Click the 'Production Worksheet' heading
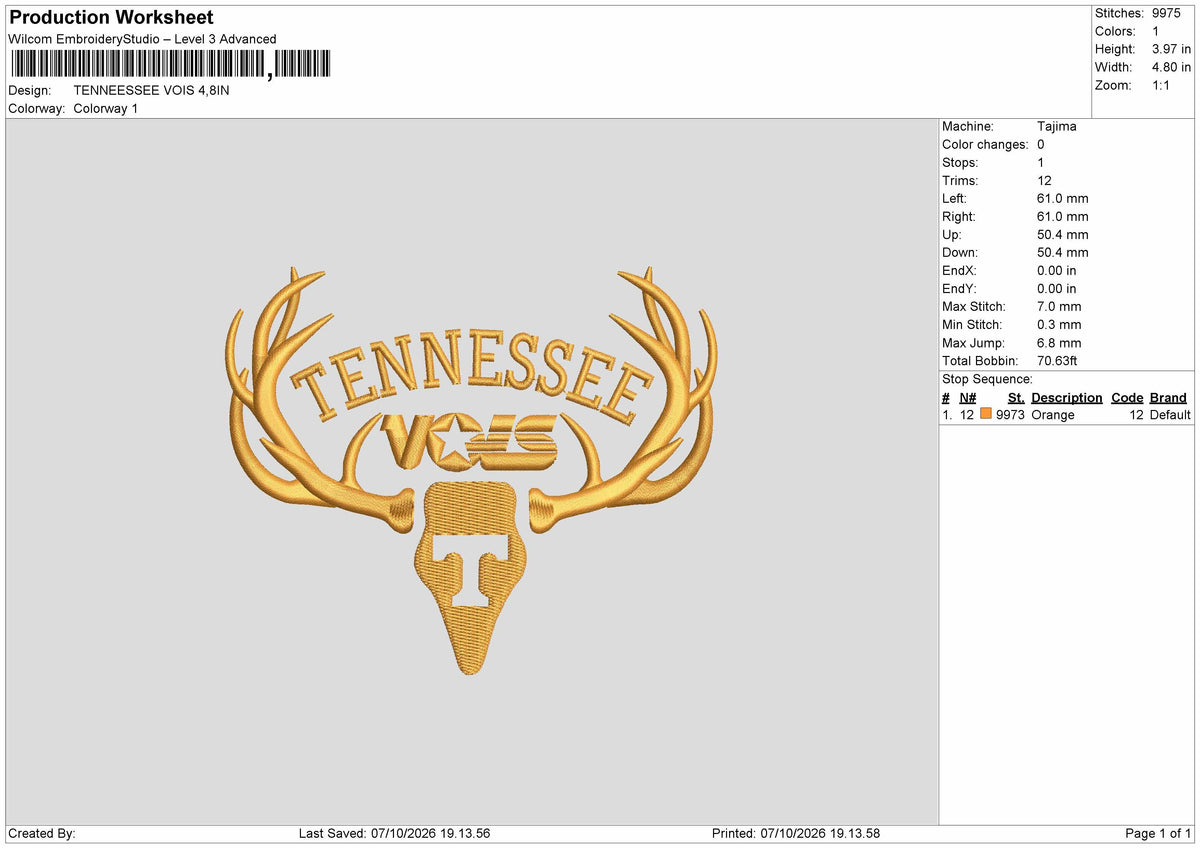Viewport: 1200px width, 848px height. 111,17
